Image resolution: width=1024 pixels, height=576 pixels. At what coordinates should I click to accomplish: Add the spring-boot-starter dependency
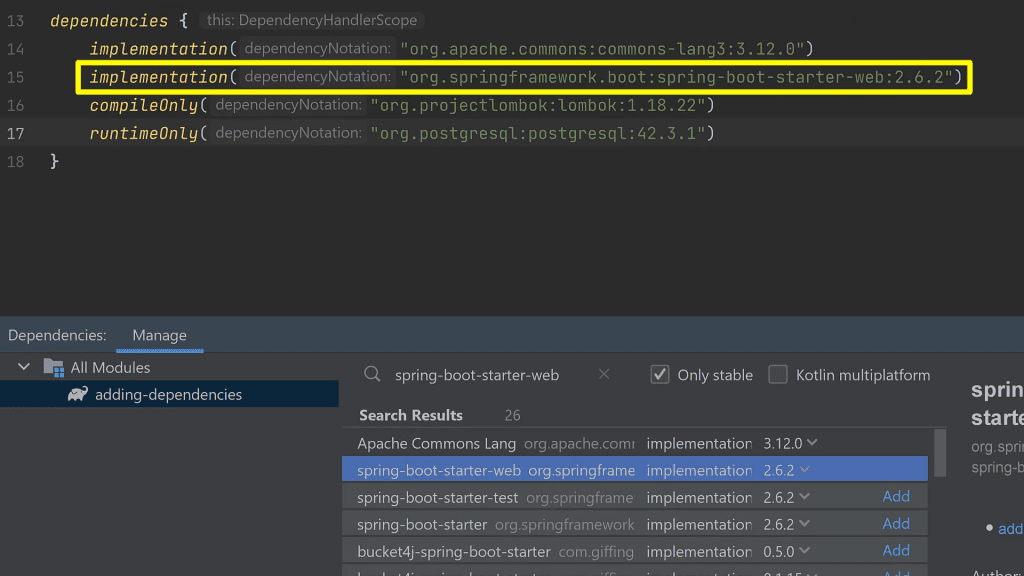pyautogui.click(x=896, y=524)
